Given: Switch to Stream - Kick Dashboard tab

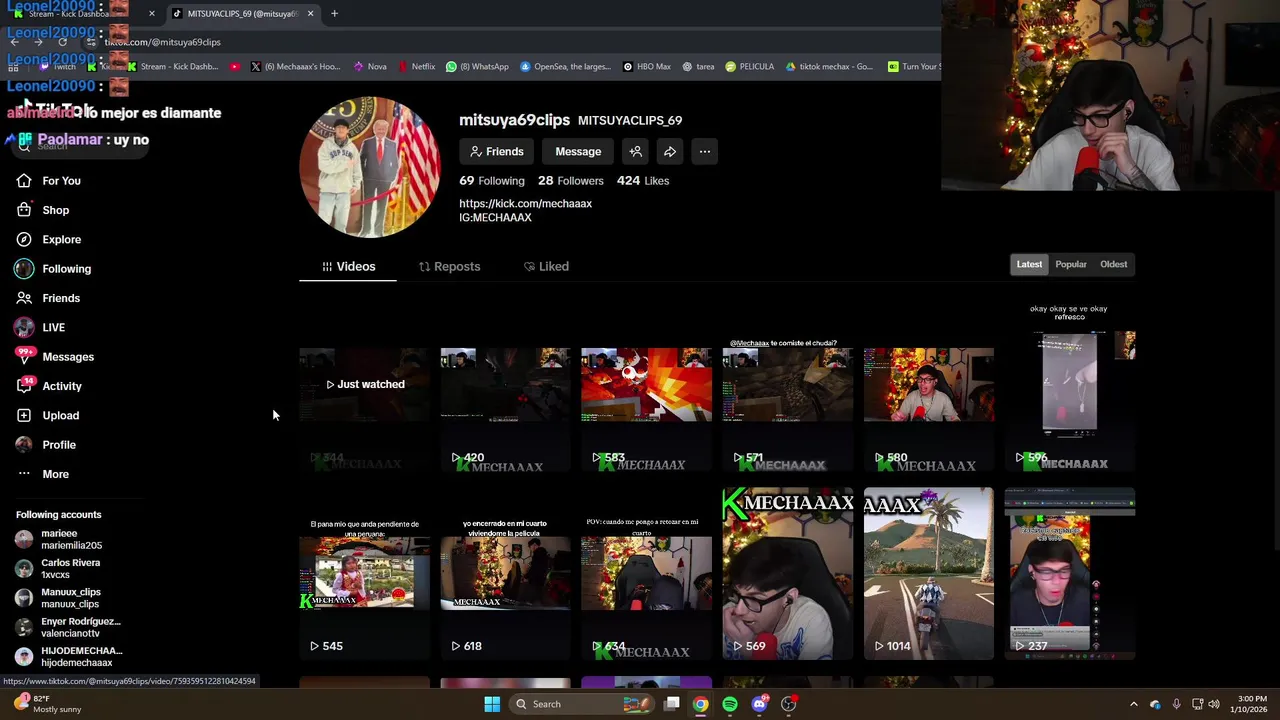Looking at the screenshot, I should coord(84,14).
